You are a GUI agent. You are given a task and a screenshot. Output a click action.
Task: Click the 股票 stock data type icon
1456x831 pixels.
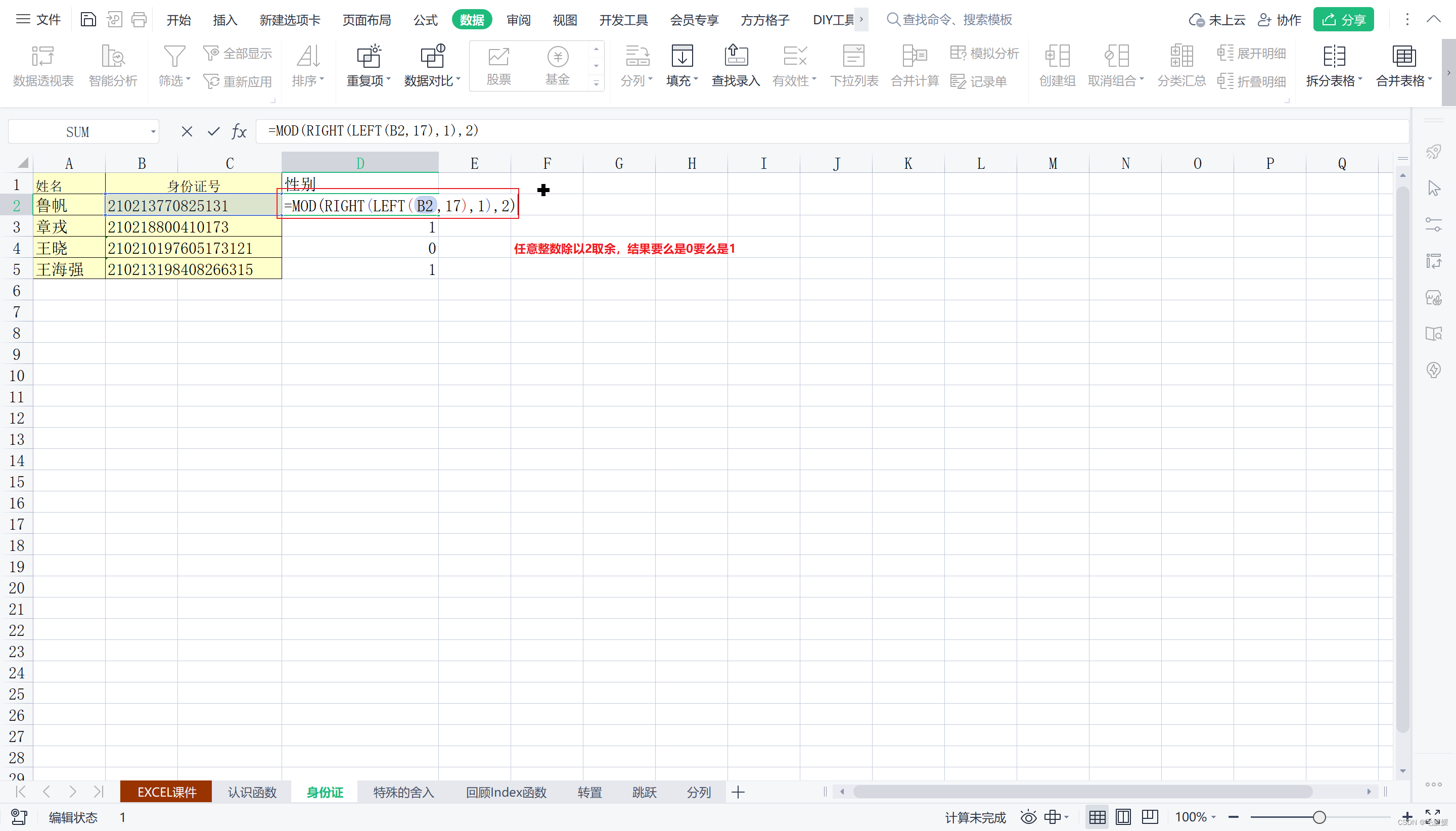[499, 66]
